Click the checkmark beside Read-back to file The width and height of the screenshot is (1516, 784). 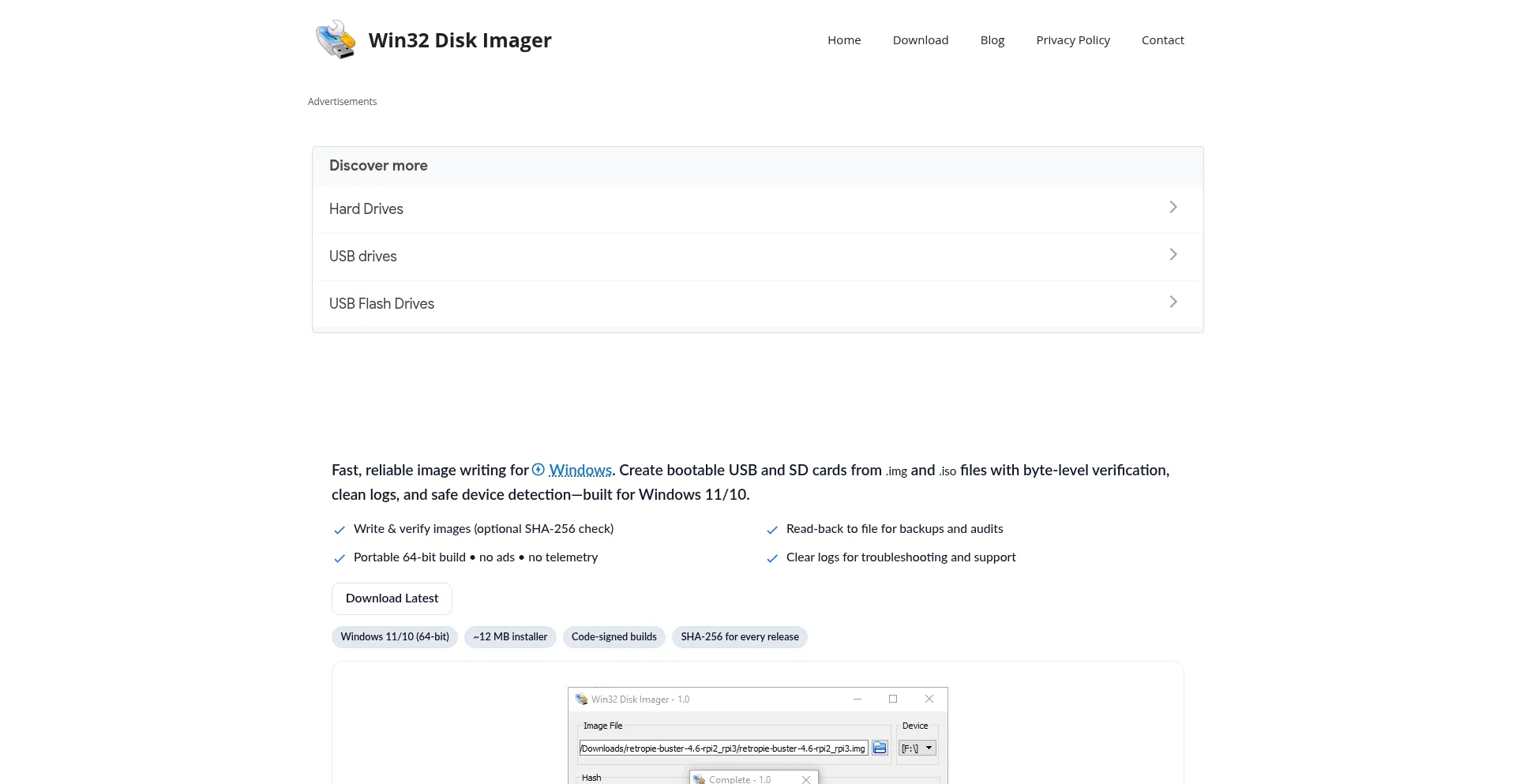click(x=772, y=530)
